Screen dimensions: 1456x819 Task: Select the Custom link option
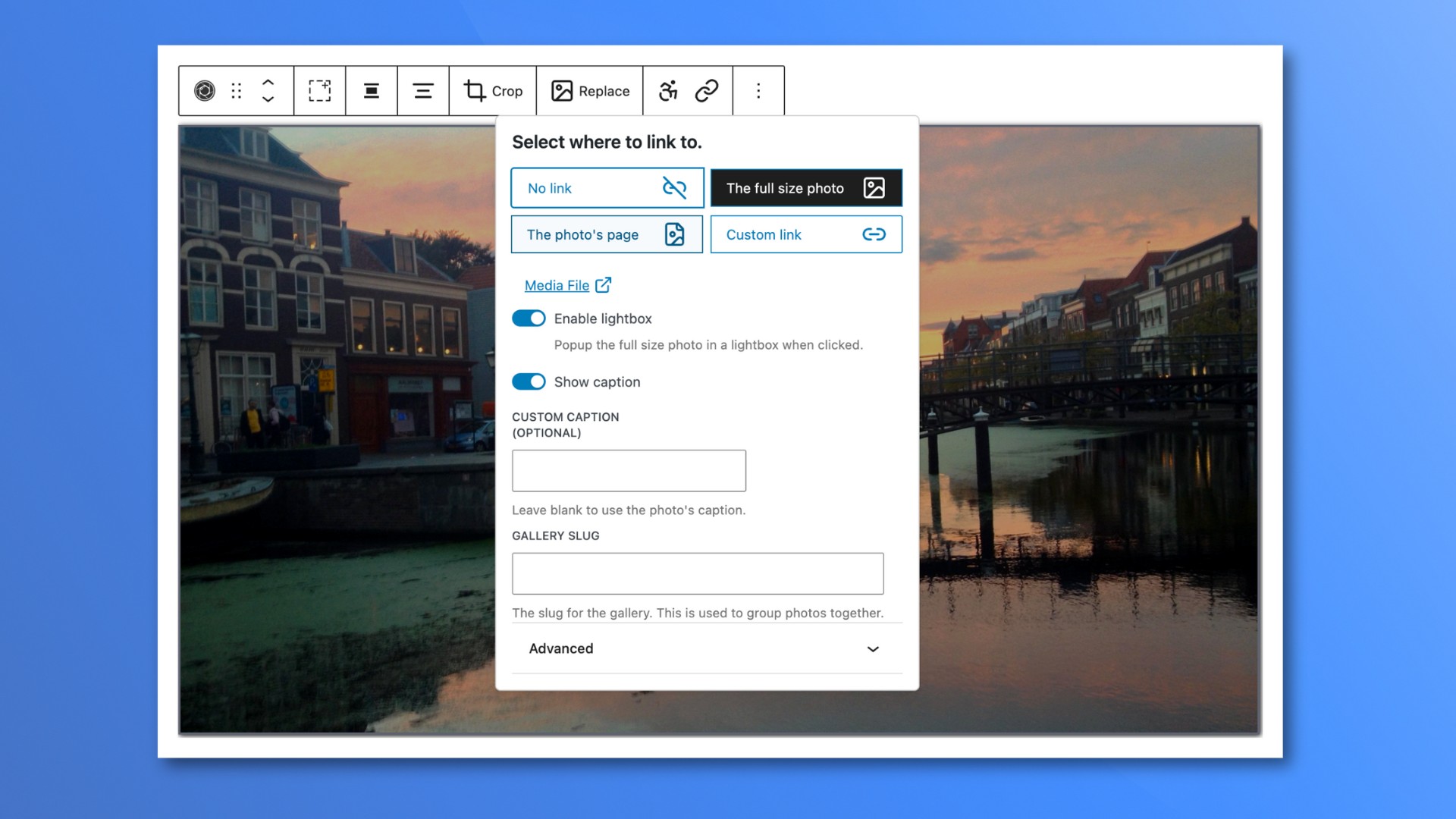[805, 235]
